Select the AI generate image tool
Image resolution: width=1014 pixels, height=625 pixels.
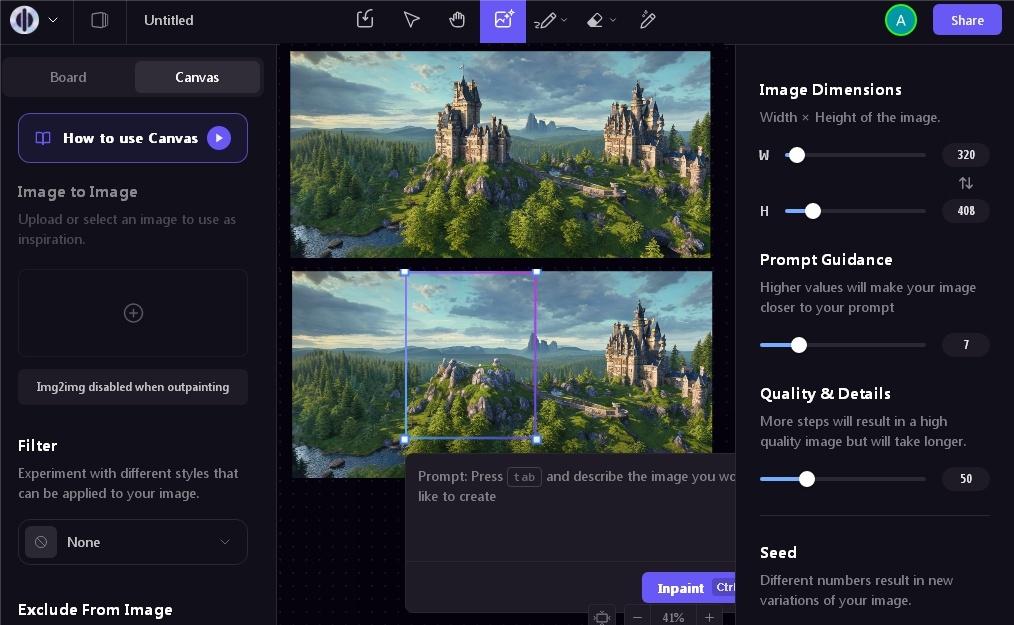[503, 20]
